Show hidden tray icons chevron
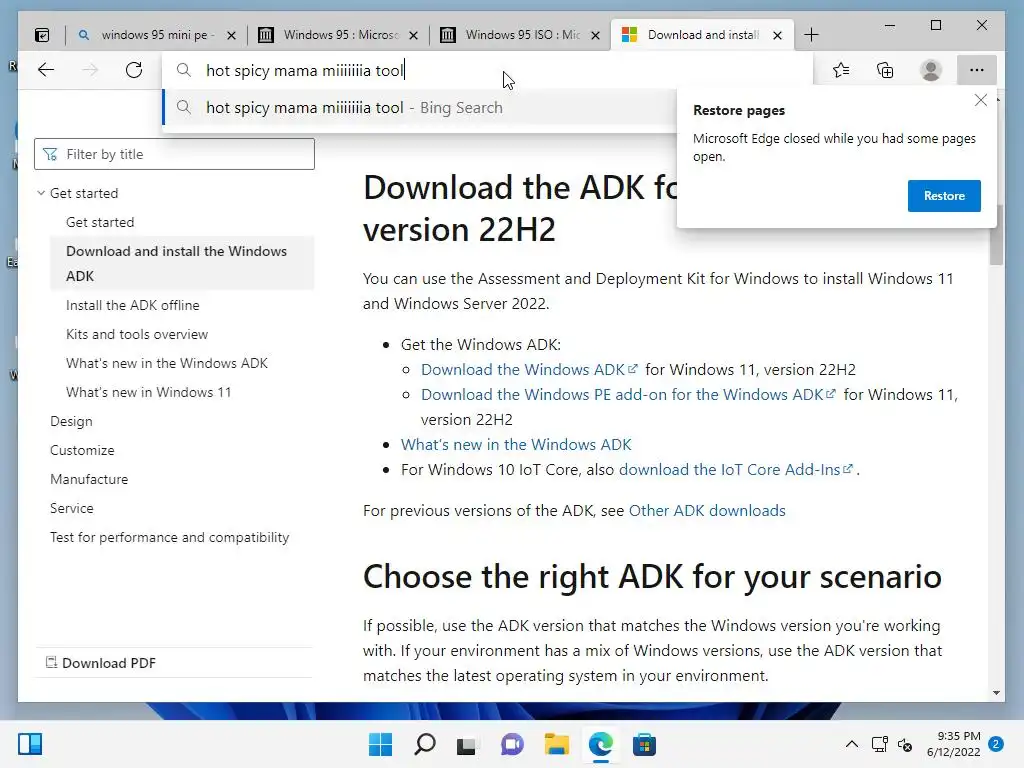 coord(852,744)
